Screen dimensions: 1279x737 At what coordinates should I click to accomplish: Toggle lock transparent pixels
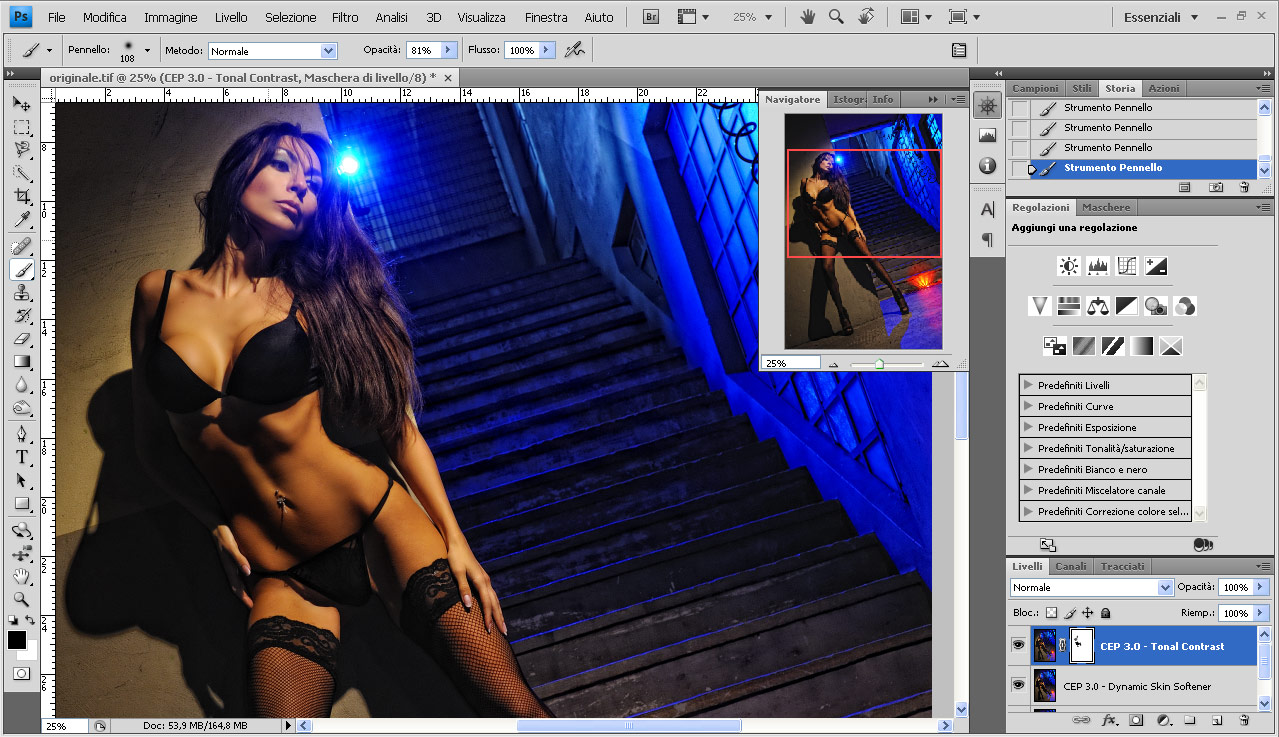click(x=1052, y=612)
